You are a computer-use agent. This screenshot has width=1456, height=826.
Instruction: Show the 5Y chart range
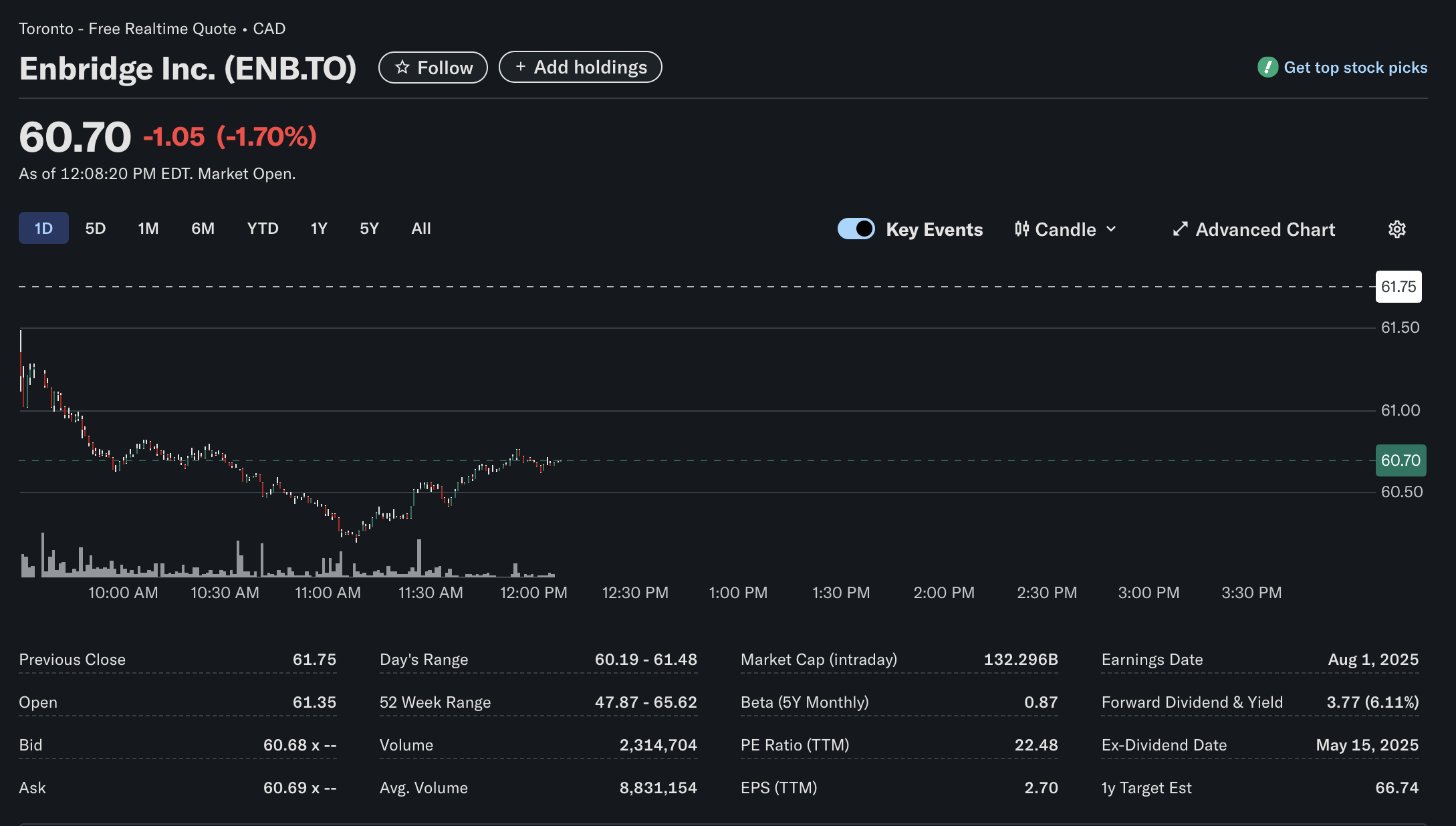[x=369, y=229]
